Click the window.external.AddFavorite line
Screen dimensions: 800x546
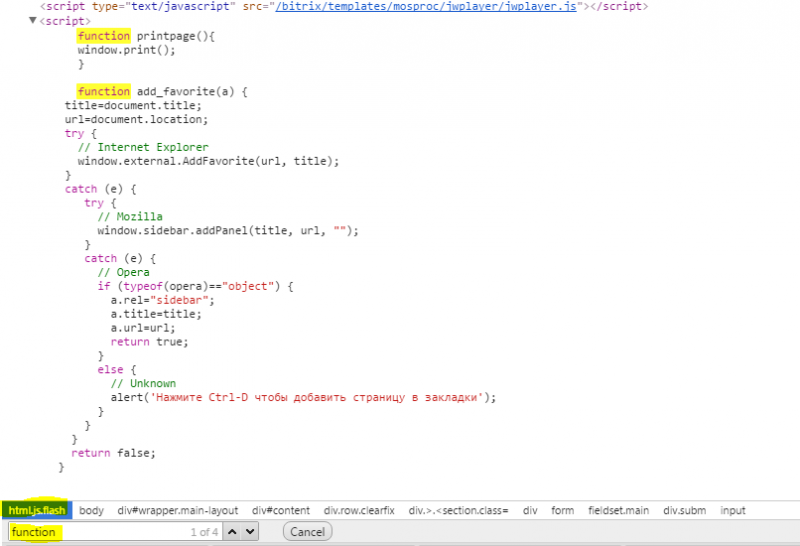[x=208, y=161]
